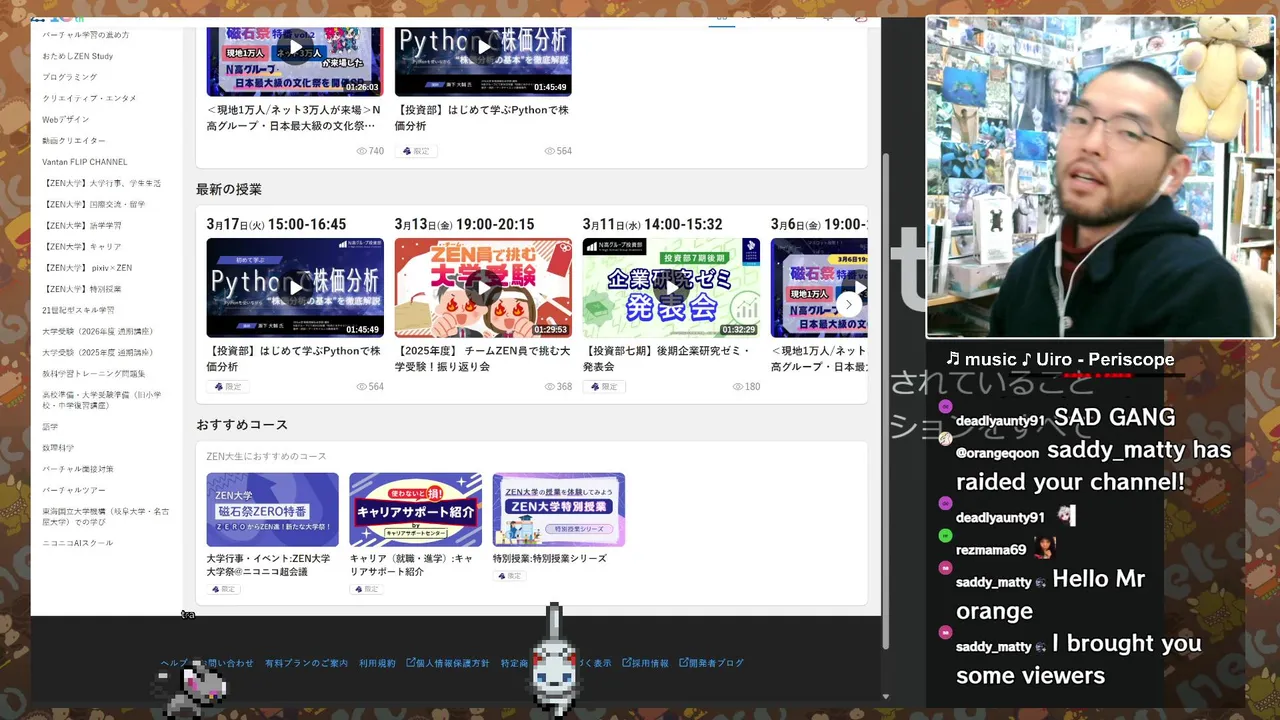Open 【ZEN大学】pixiv×ZEN category
This screenshot has width=1280, height=720.
(87, 268)
